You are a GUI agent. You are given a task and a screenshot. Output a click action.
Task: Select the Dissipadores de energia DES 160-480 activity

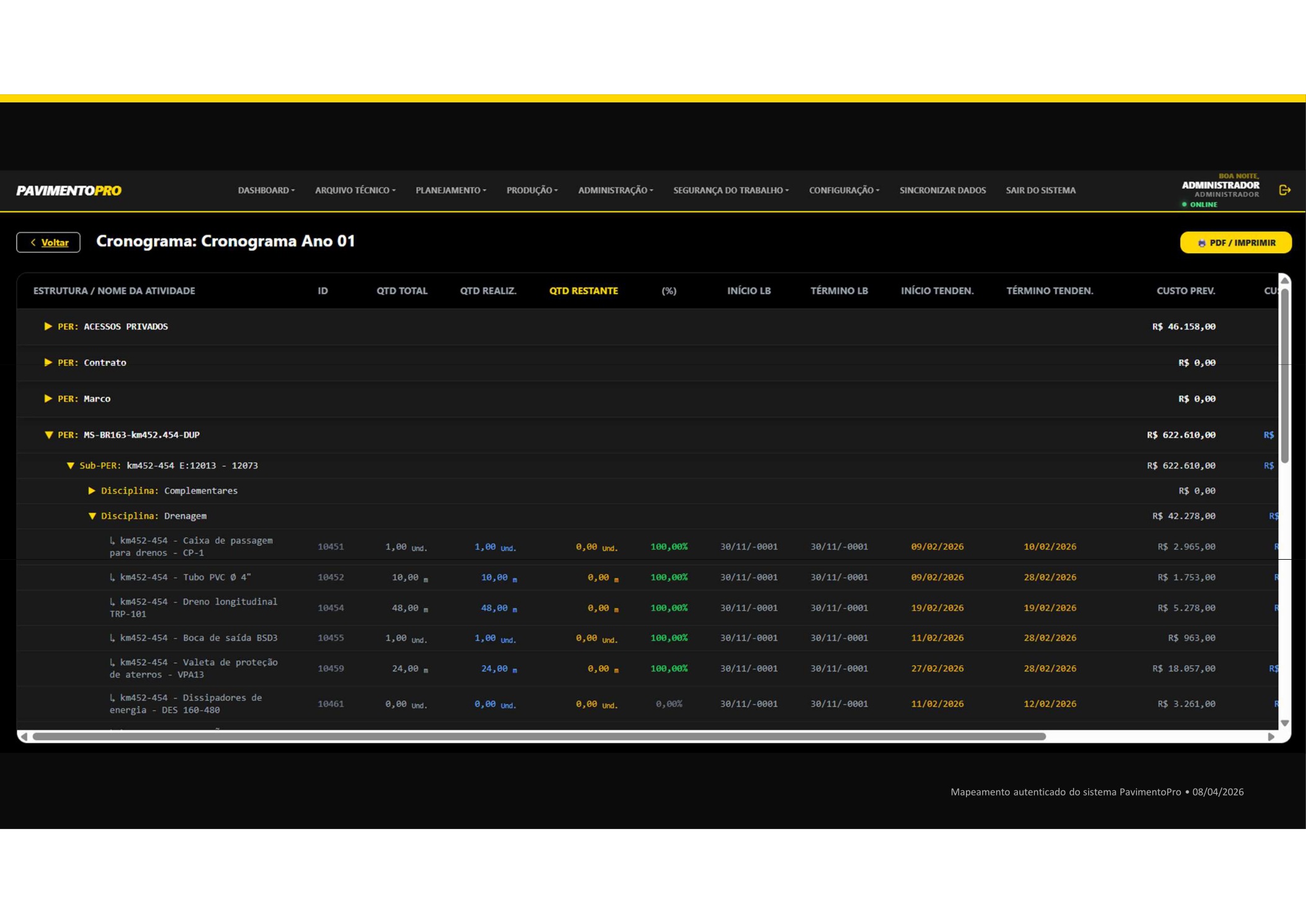point(647,704)
